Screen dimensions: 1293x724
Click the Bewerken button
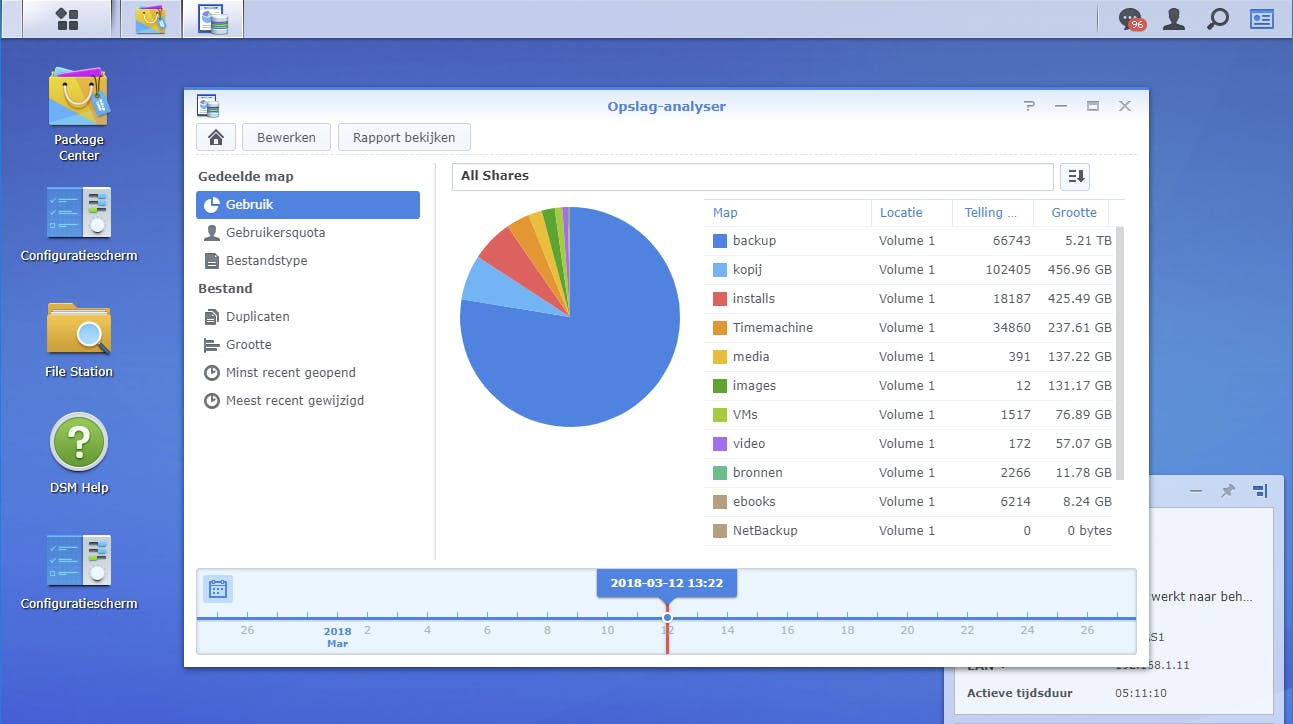point(286,137)
